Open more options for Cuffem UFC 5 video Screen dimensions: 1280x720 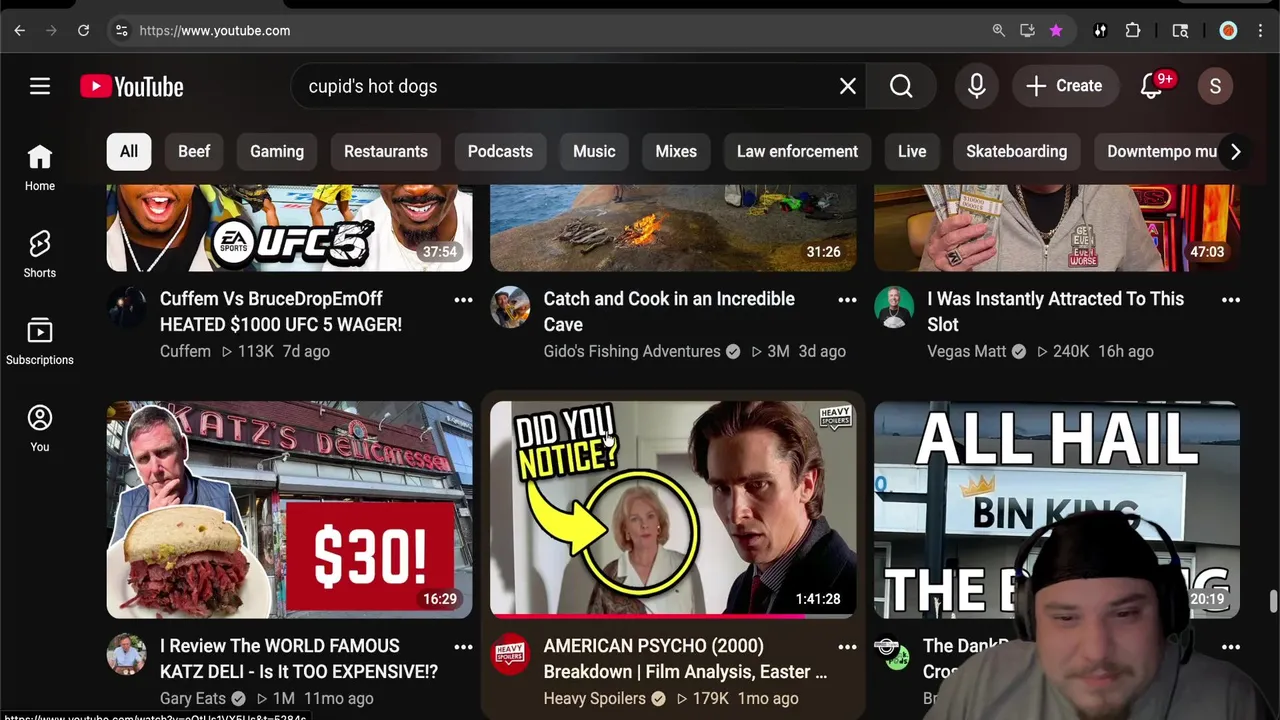[x=463, y=300]
